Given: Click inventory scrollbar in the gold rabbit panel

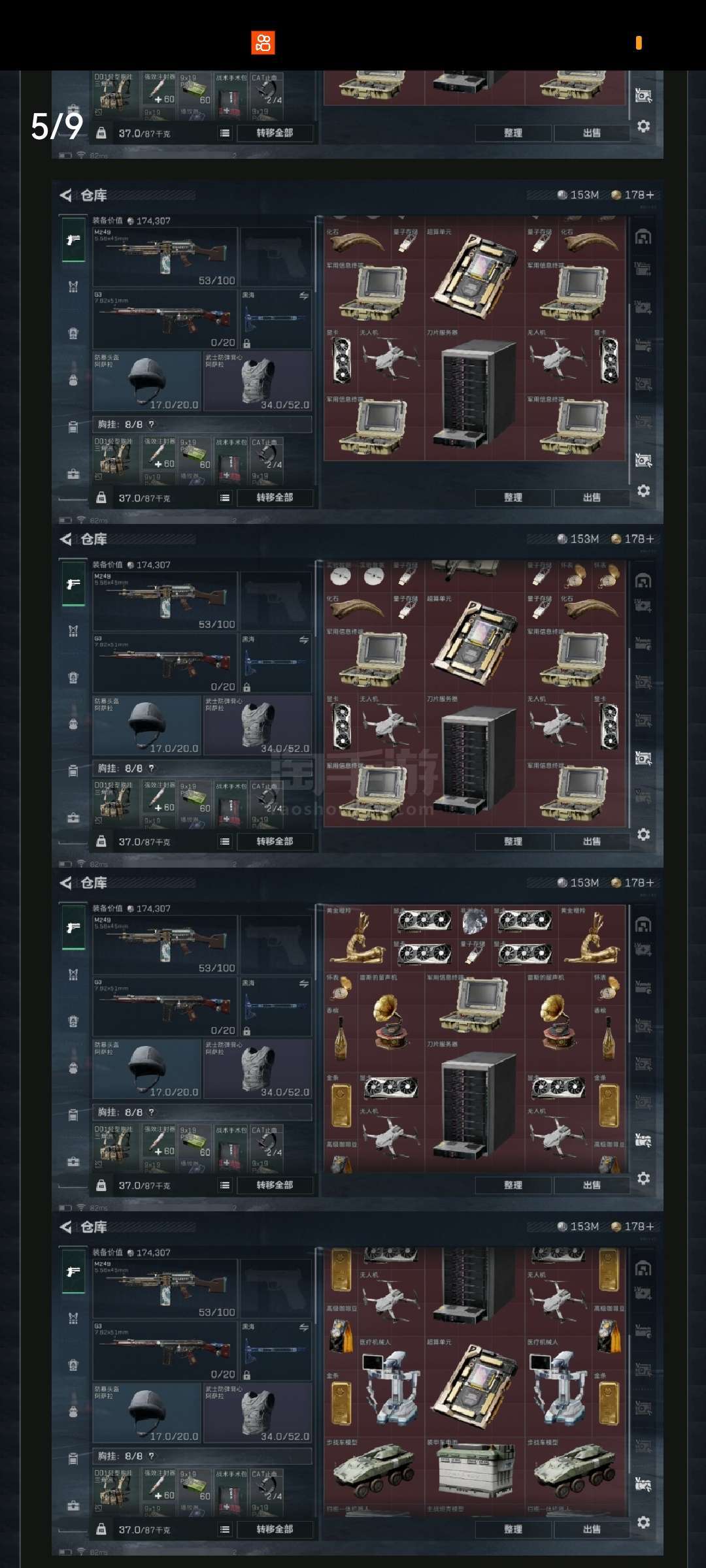Looking at the screenshot, I should tap(629, 973).
